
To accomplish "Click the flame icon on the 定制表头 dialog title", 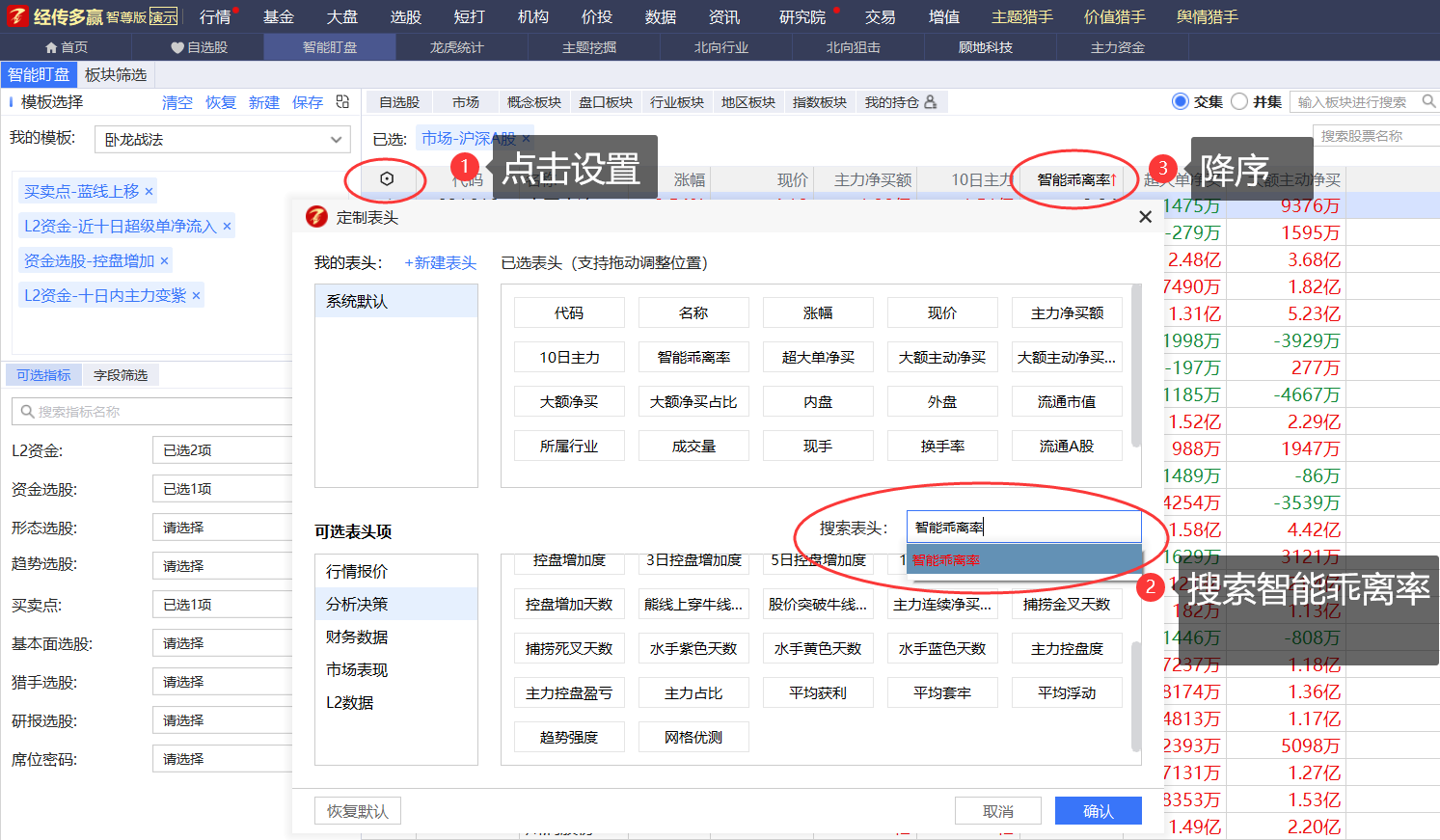I will point(315,216).
